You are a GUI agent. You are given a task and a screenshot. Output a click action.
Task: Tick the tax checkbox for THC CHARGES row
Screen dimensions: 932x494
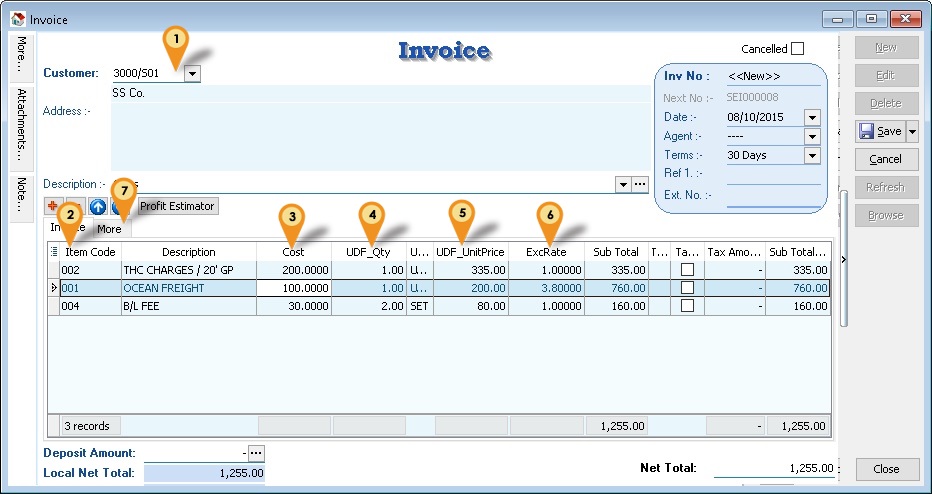688,270
